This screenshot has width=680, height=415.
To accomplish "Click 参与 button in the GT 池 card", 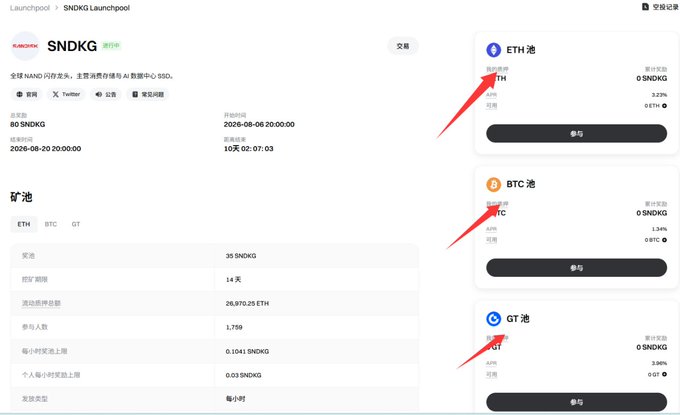I will (576, 402).
